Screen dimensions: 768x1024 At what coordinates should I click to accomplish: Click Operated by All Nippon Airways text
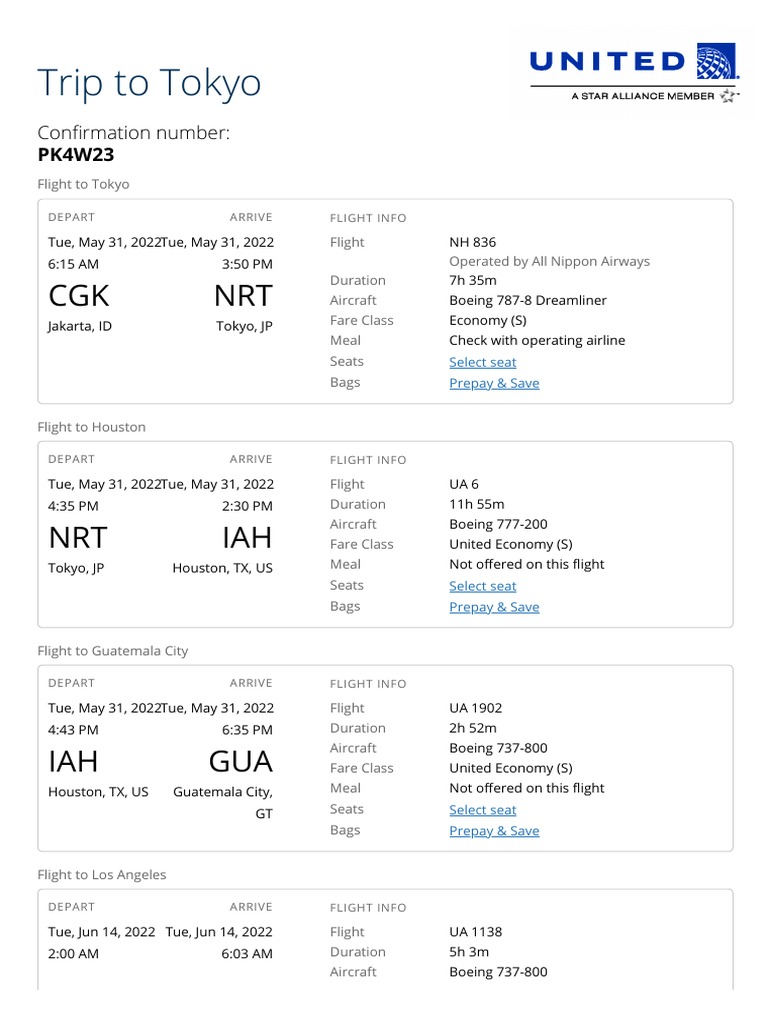[549, 261]
